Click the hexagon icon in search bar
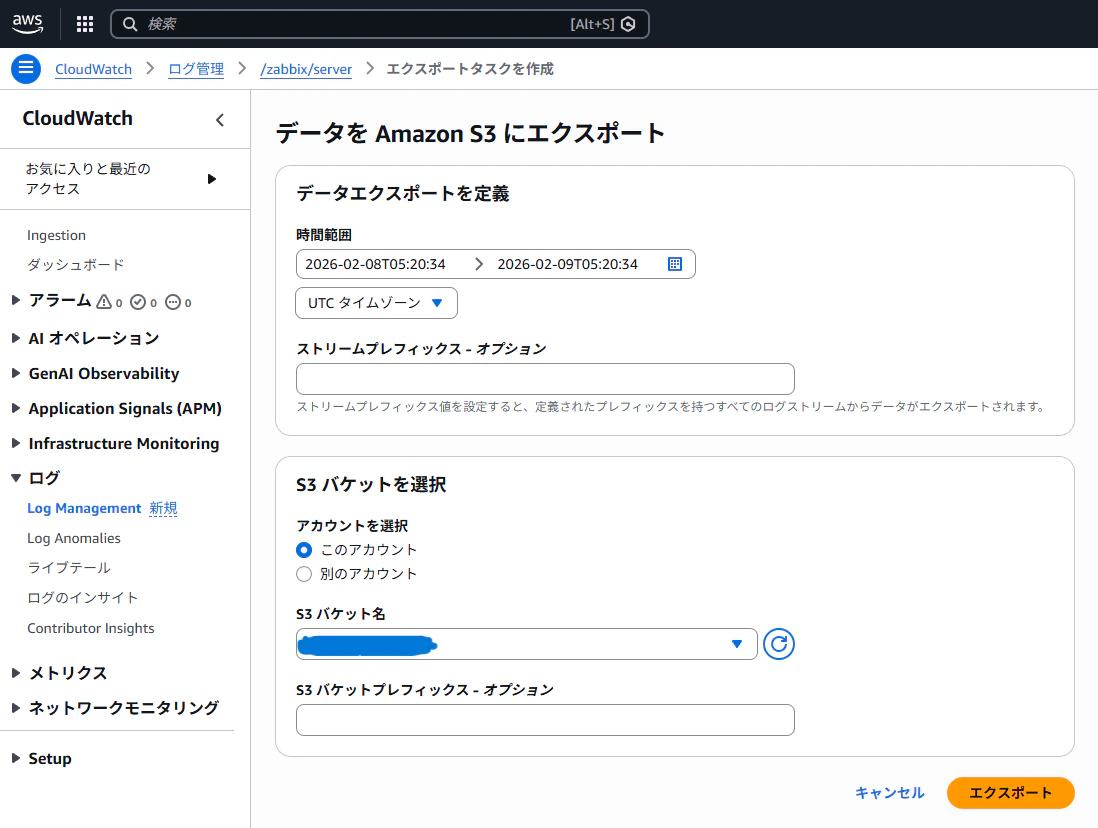 628,24
